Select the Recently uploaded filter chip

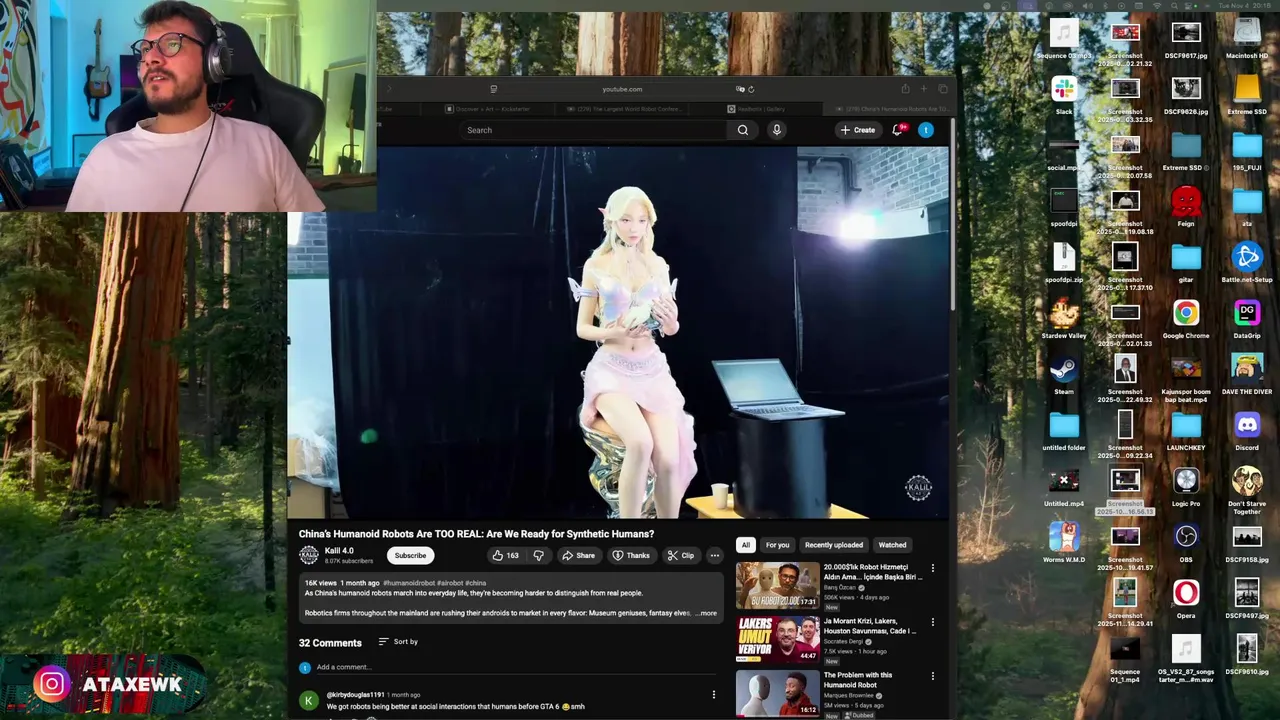pos(833,545)
